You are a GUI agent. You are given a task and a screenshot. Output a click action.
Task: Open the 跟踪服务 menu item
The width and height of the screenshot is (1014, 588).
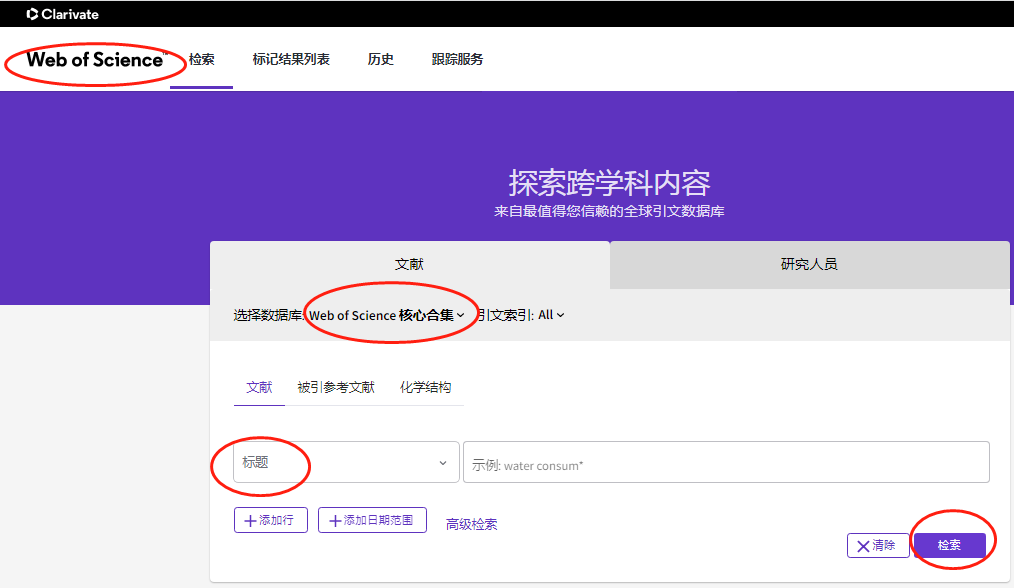457,60
